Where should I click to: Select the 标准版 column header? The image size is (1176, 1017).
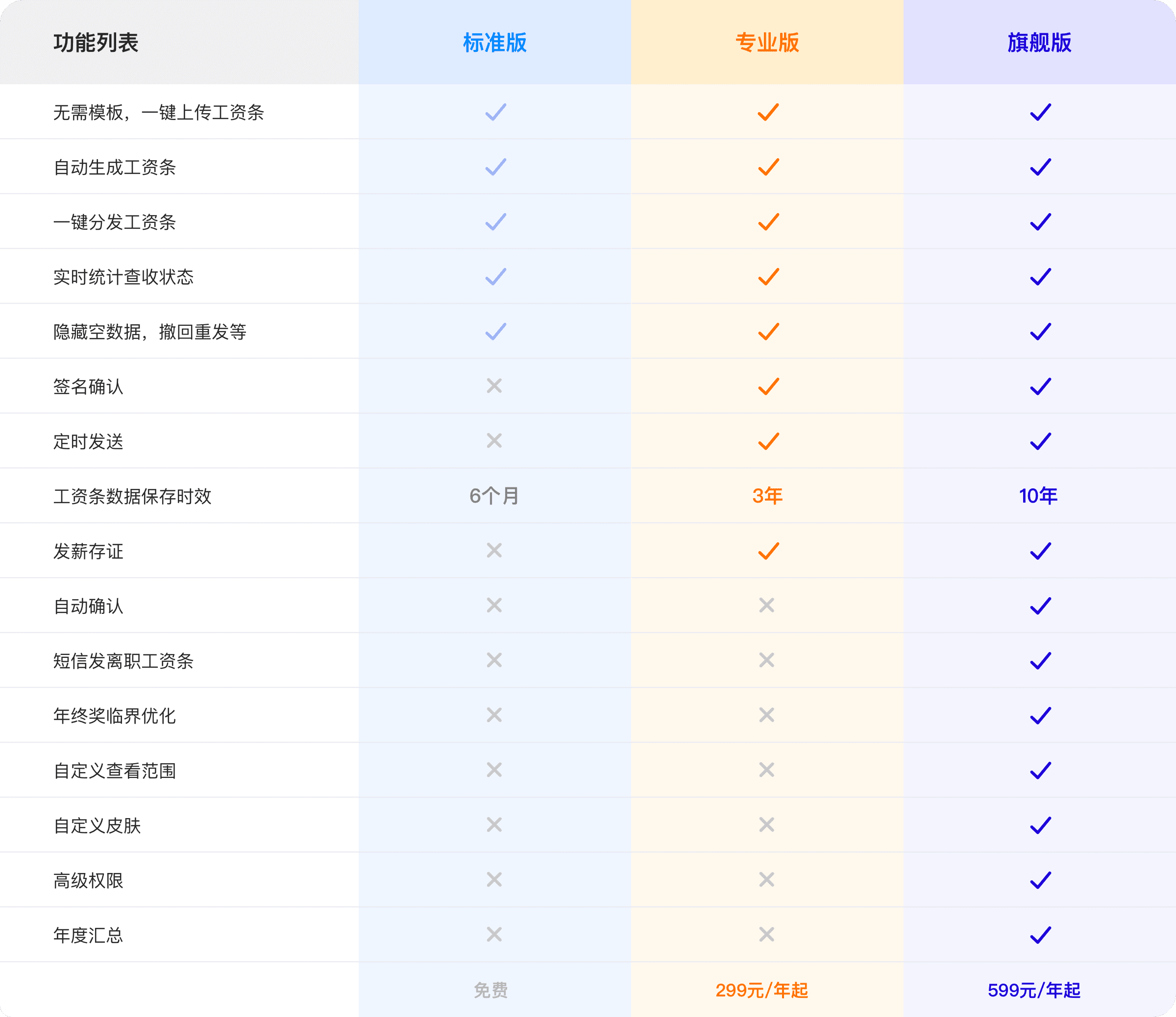[494, 43]
